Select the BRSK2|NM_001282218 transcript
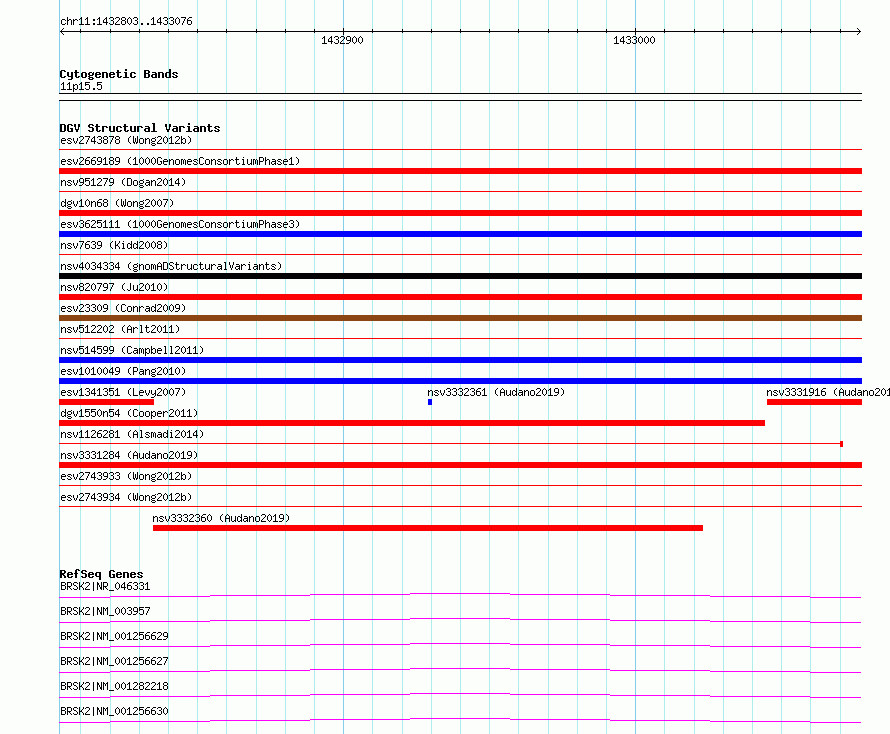This screenshot has height=734, width=890. pos(114,686)
